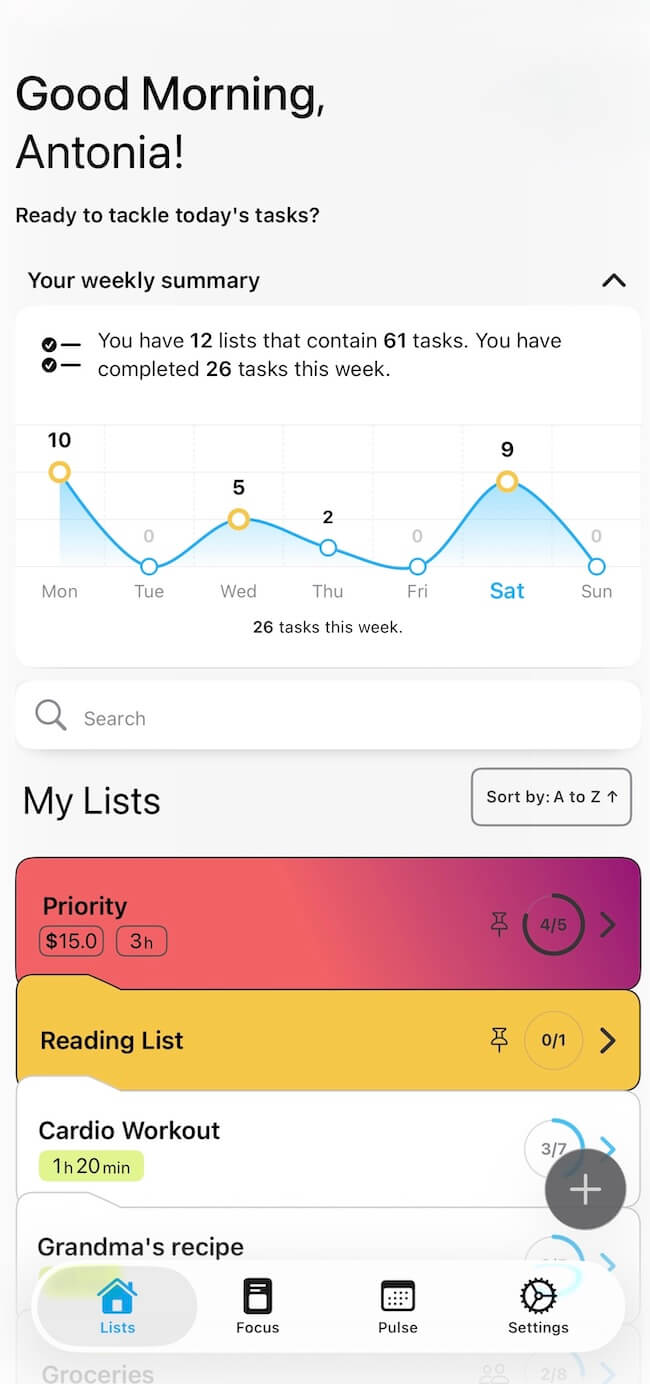The width and height of the screenshot is (650, 1384).
Task: Open Reading List using its chevron
Action: click(607, 1041)
